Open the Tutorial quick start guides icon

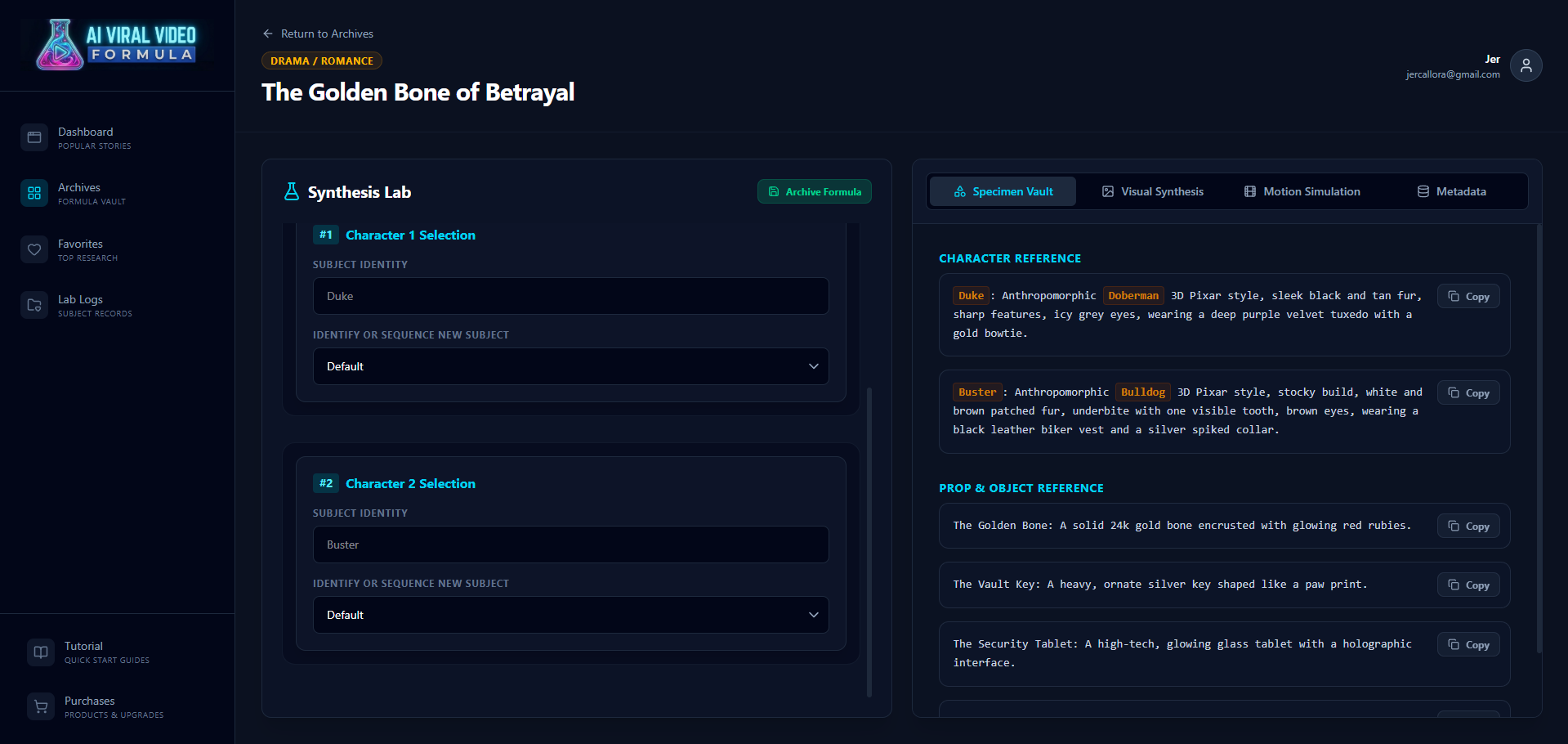pyautogui.click(x=41, y=652)
